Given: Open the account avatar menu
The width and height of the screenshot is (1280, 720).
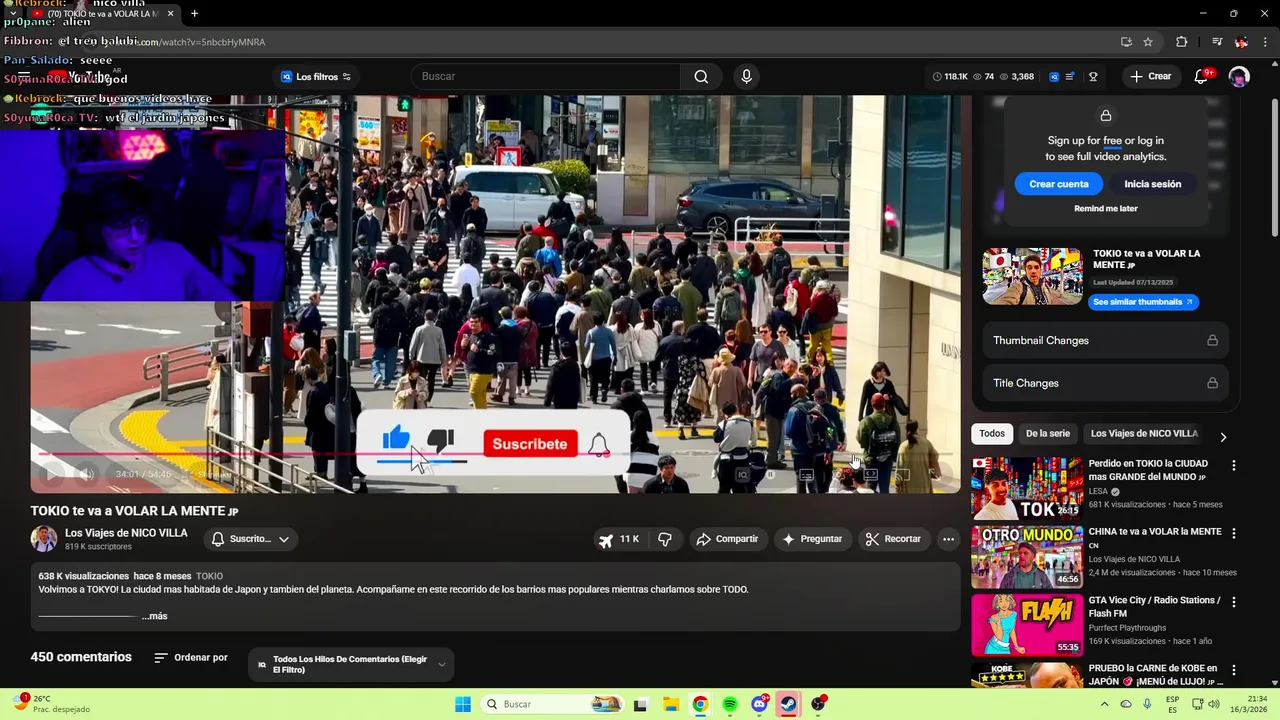Looking at the screenshot, I should (x=1239, y=77).
